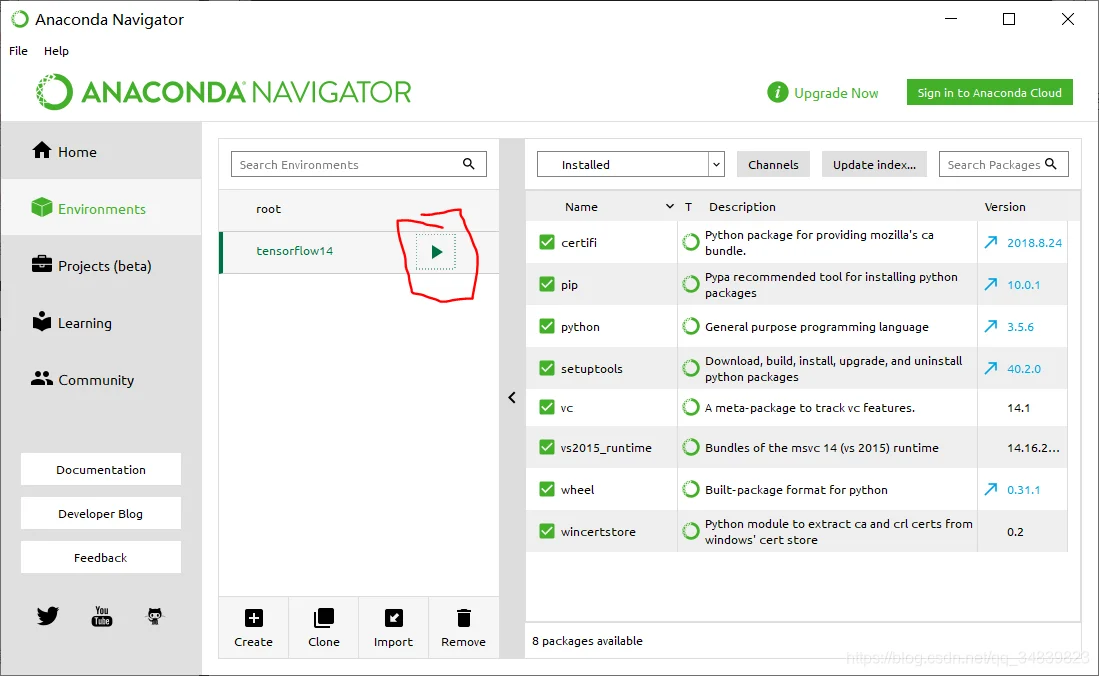The image size is (1099, 676).
Task: Click the pip upgrade arrow icon
Action: coord(990,285)
